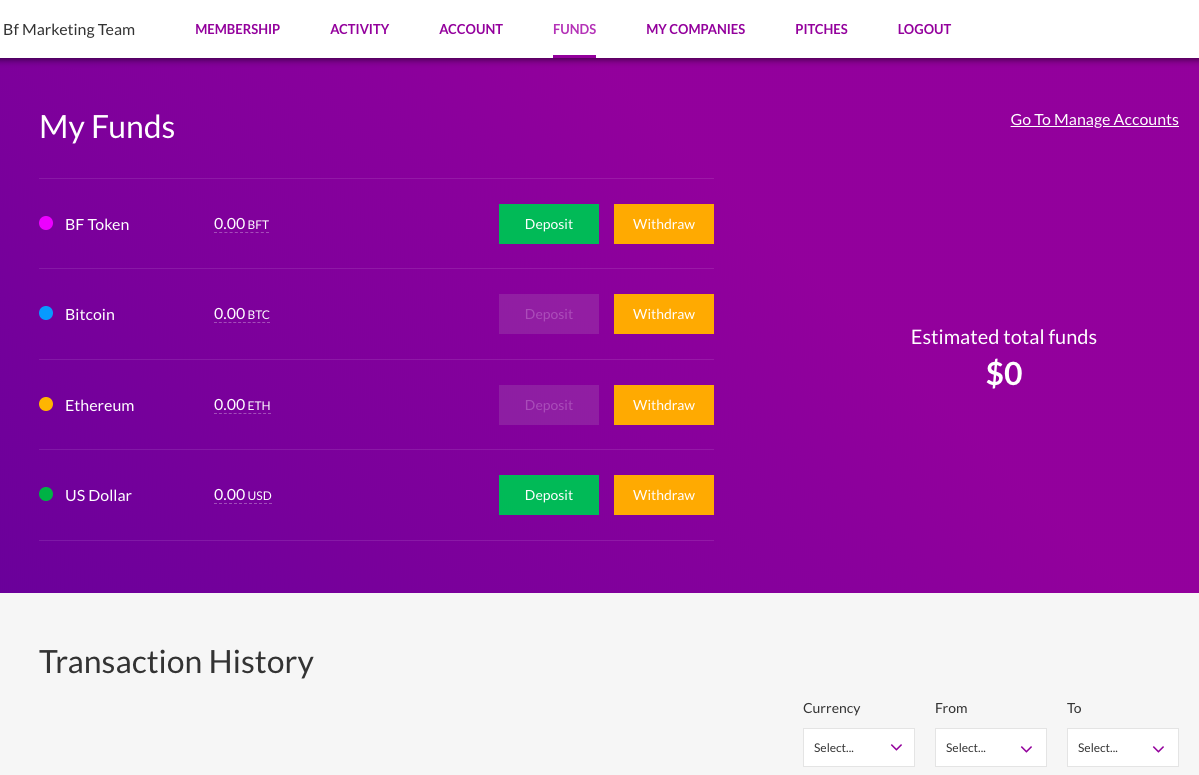Select the Funds tab
The height and width of the screenshot is (775, 1199).
(x=574, y=29)
